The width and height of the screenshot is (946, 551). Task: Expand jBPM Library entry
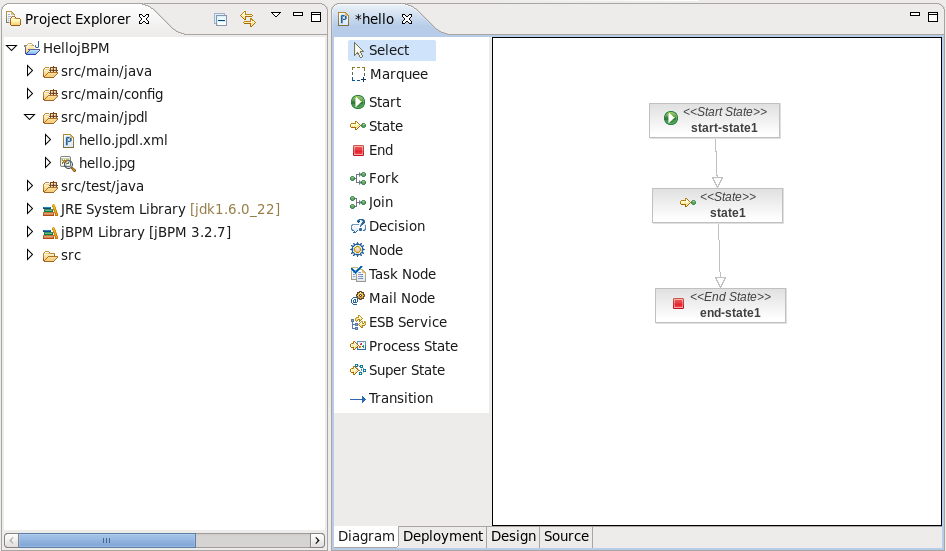[x=30, y=231]
